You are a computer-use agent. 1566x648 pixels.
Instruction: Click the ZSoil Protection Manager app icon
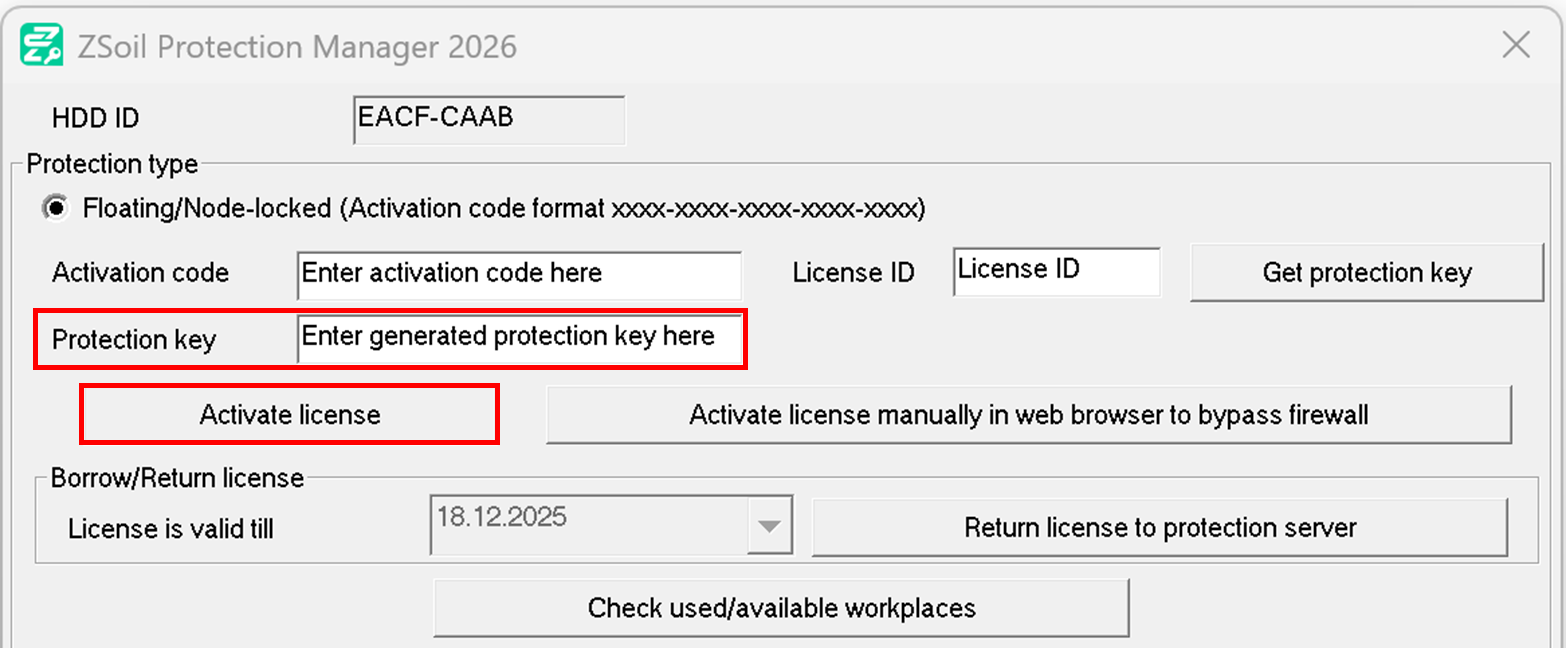[42, 46]
